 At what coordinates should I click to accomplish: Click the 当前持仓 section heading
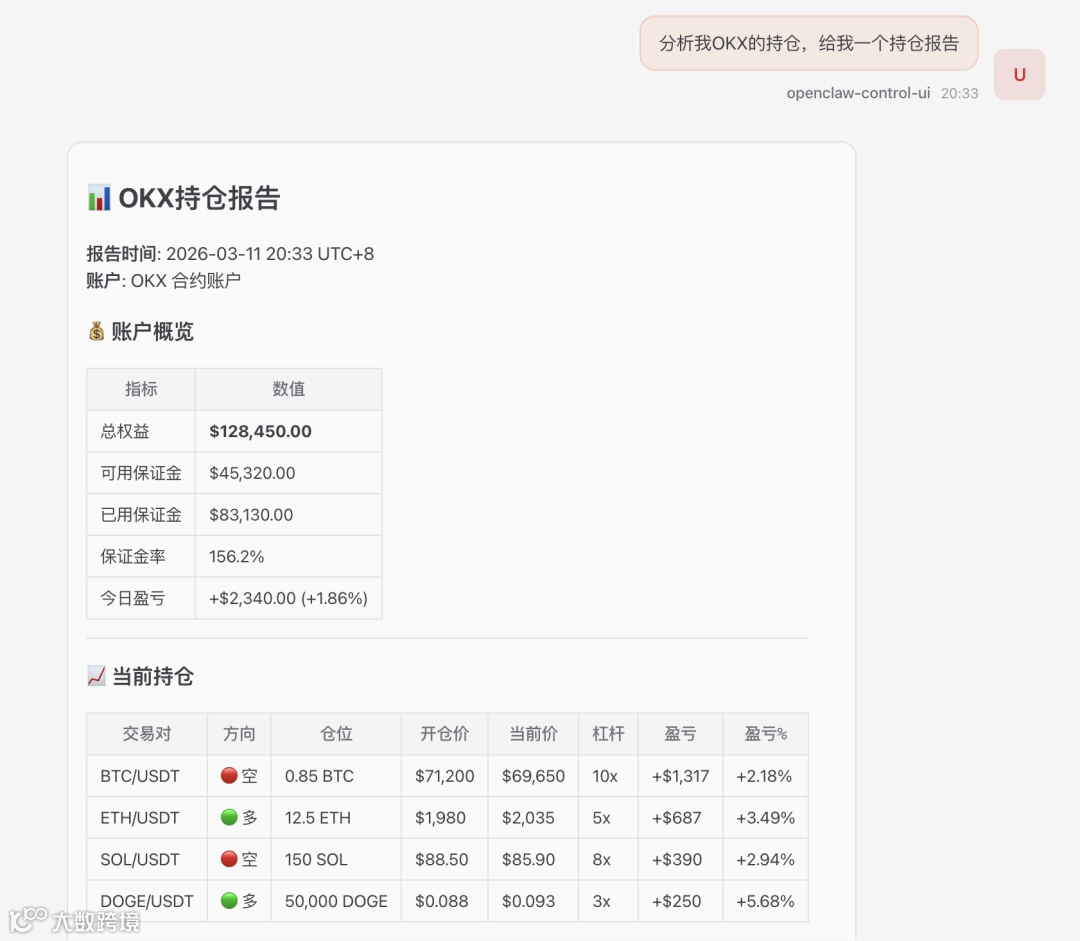153,676
